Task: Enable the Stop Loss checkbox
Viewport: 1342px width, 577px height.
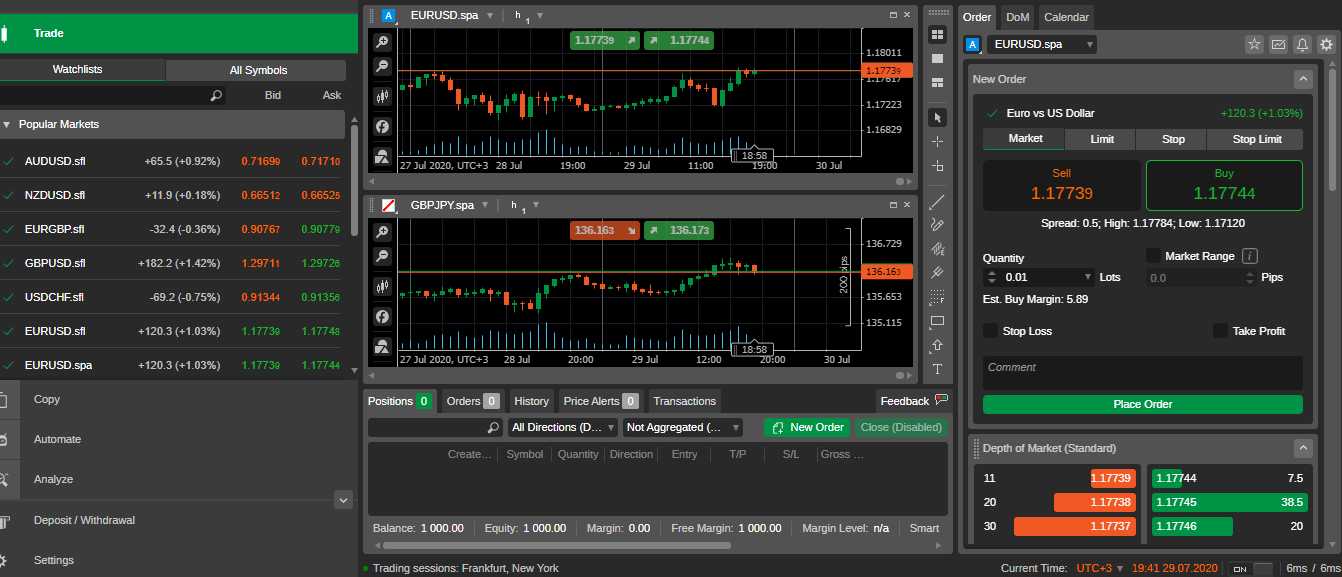Action: click(x=991, y=330)
